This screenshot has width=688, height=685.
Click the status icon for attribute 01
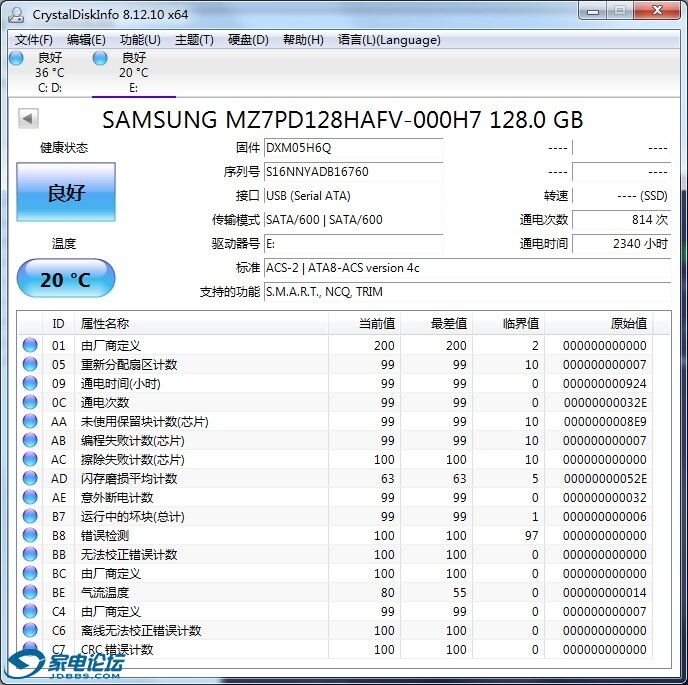30,345
